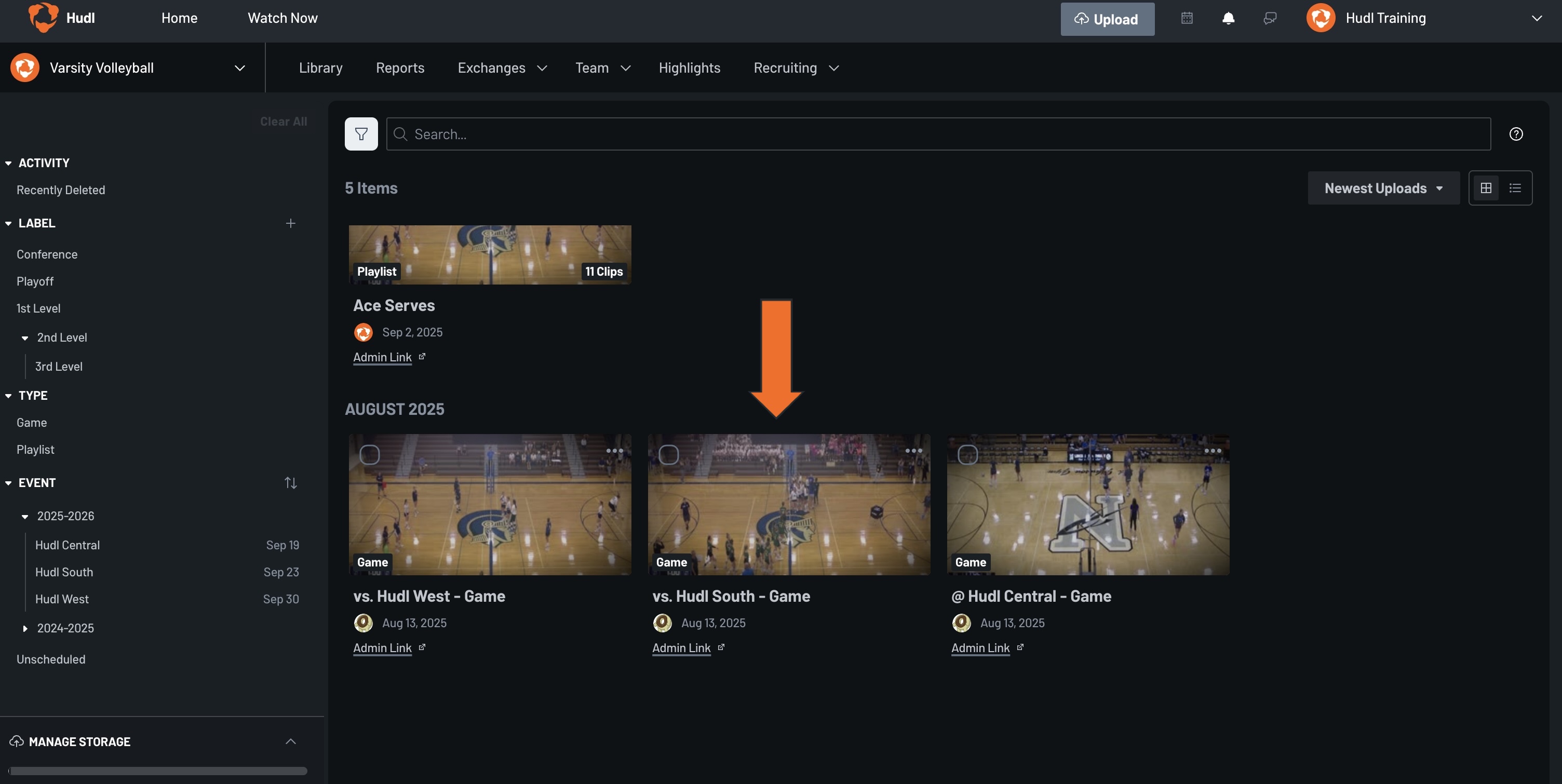1562x784 pixels.
Task: Open the Ace Serves playlist thumbnail
Action: pyautogui.click(x=489, y=254)
